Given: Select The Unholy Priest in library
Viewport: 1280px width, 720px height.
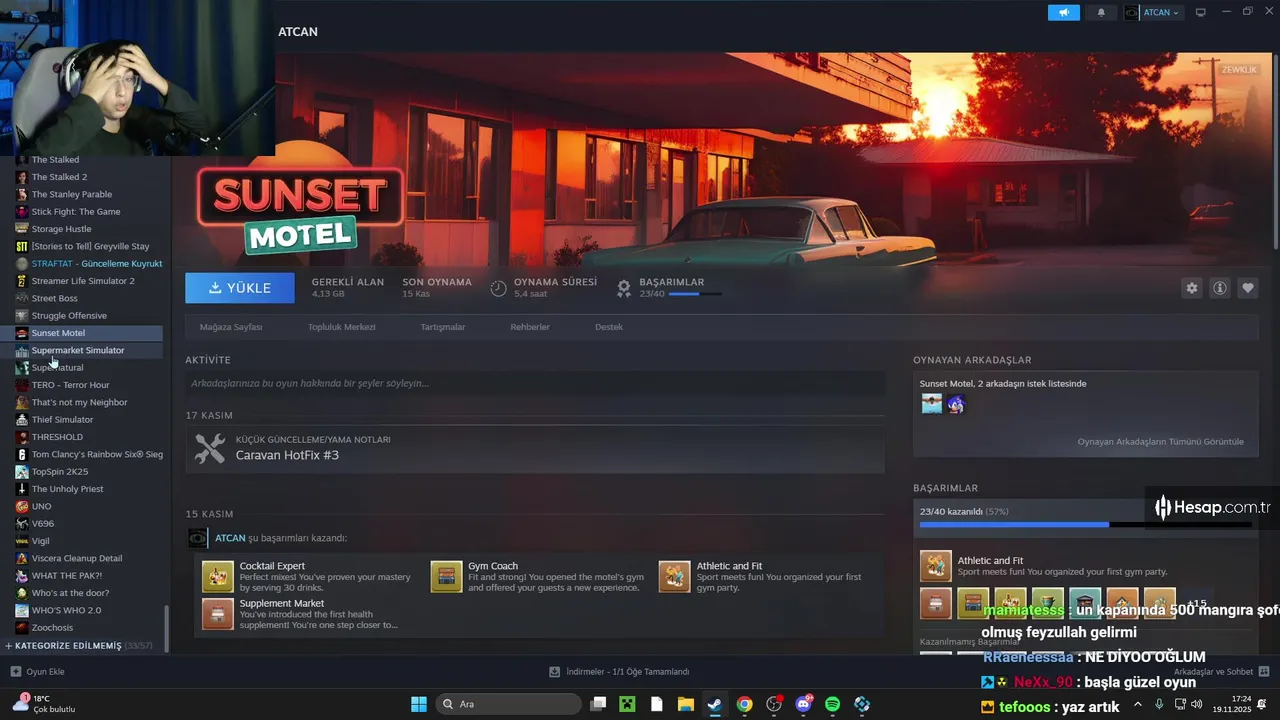Looking at the screenshot, I should [x=68, y=489].
